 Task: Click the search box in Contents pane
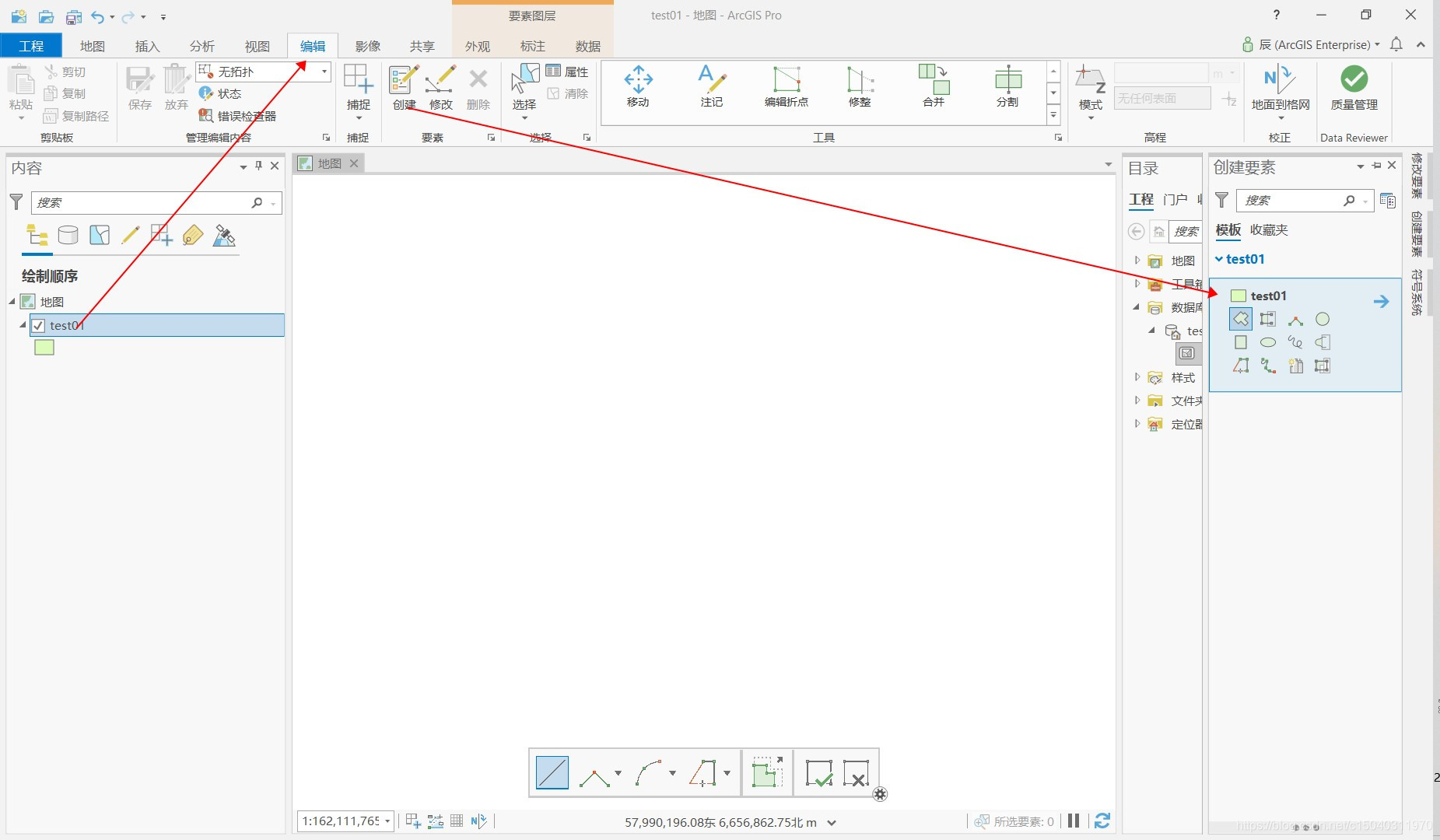point(156,202)
